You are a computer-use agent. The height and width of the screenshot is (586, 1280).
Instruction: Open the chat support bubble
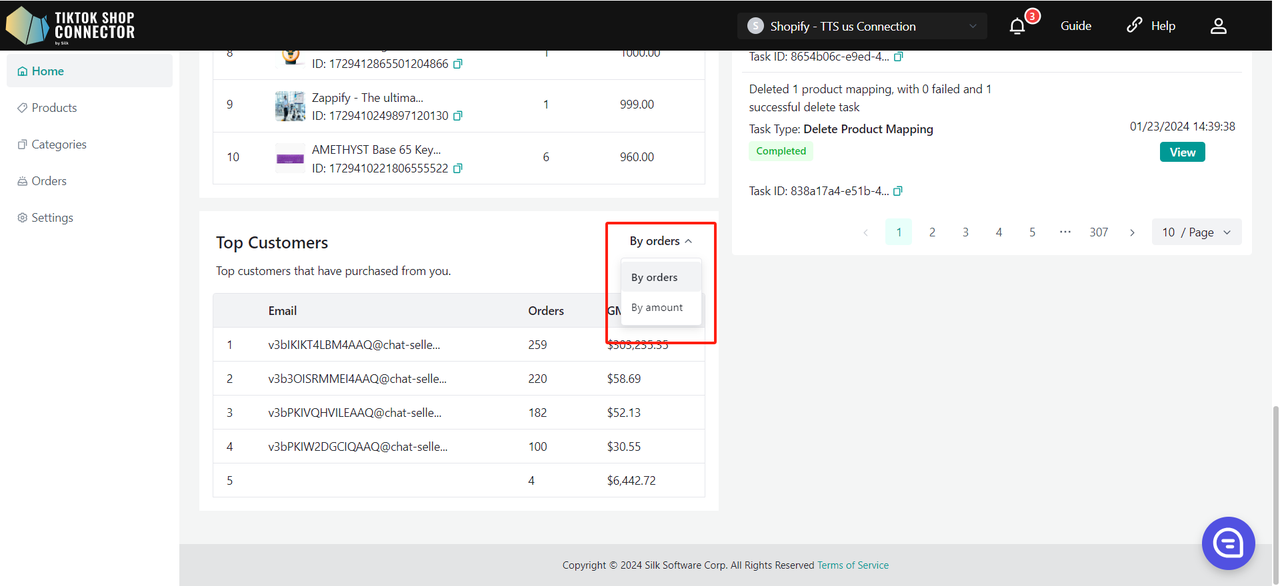1228,543
